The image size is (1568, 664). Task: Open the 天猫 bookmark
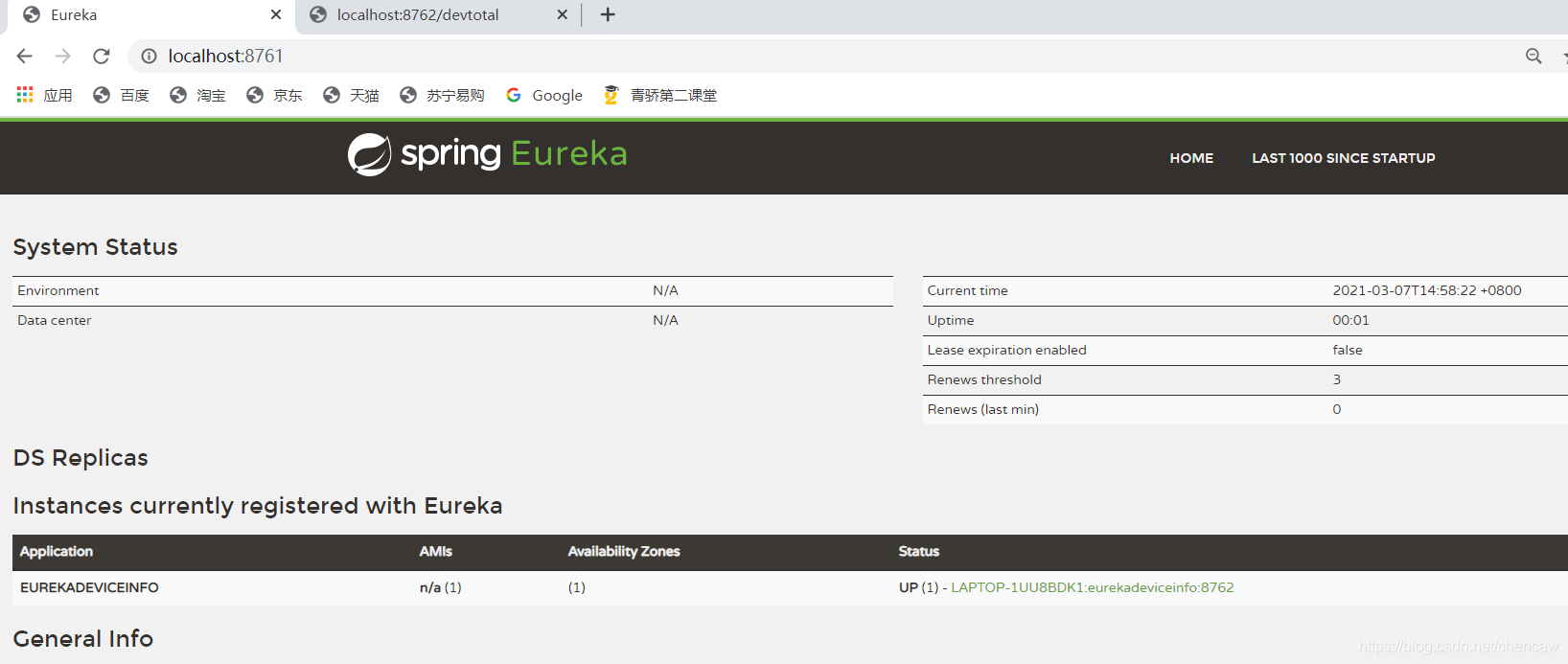[x=351, y=95]
